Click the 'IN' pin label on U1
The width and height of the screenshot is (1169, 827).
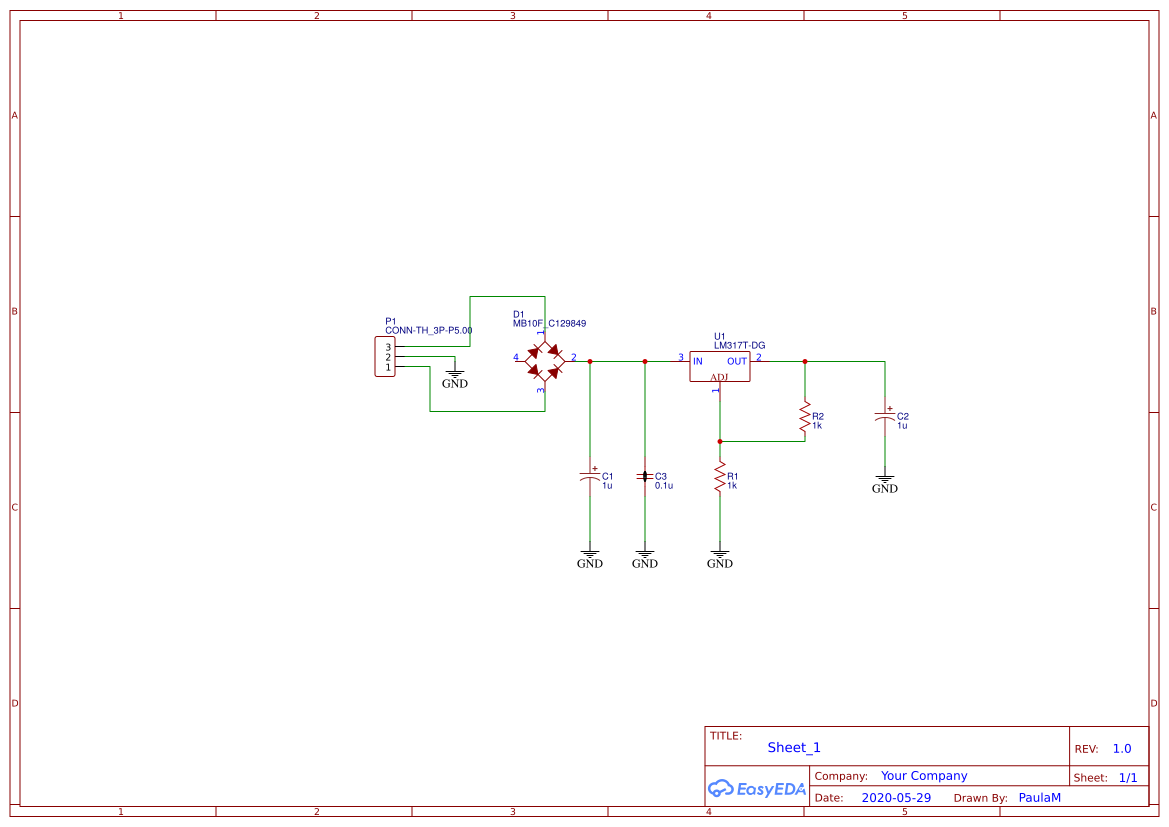pyautogui.click(x=698, y=361)
